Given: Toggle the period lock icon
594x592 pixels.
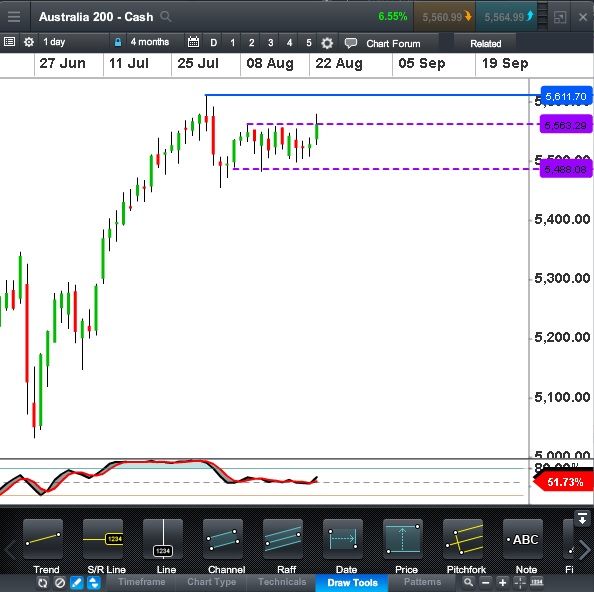Looking at the screenshot, I should 118,42.
